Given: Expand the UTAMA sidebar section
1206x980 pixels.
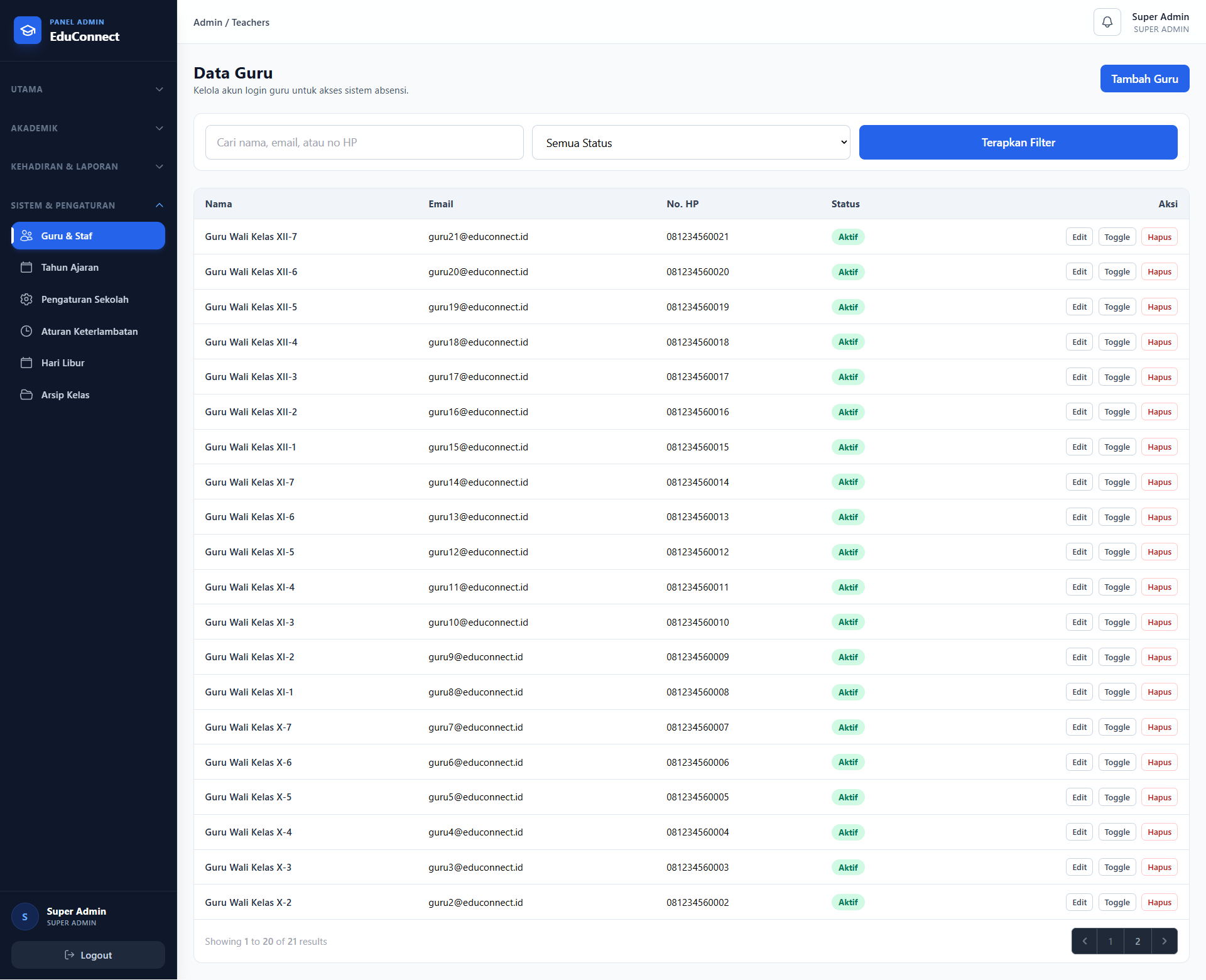Looking at the screenshot, I should 88,89.
